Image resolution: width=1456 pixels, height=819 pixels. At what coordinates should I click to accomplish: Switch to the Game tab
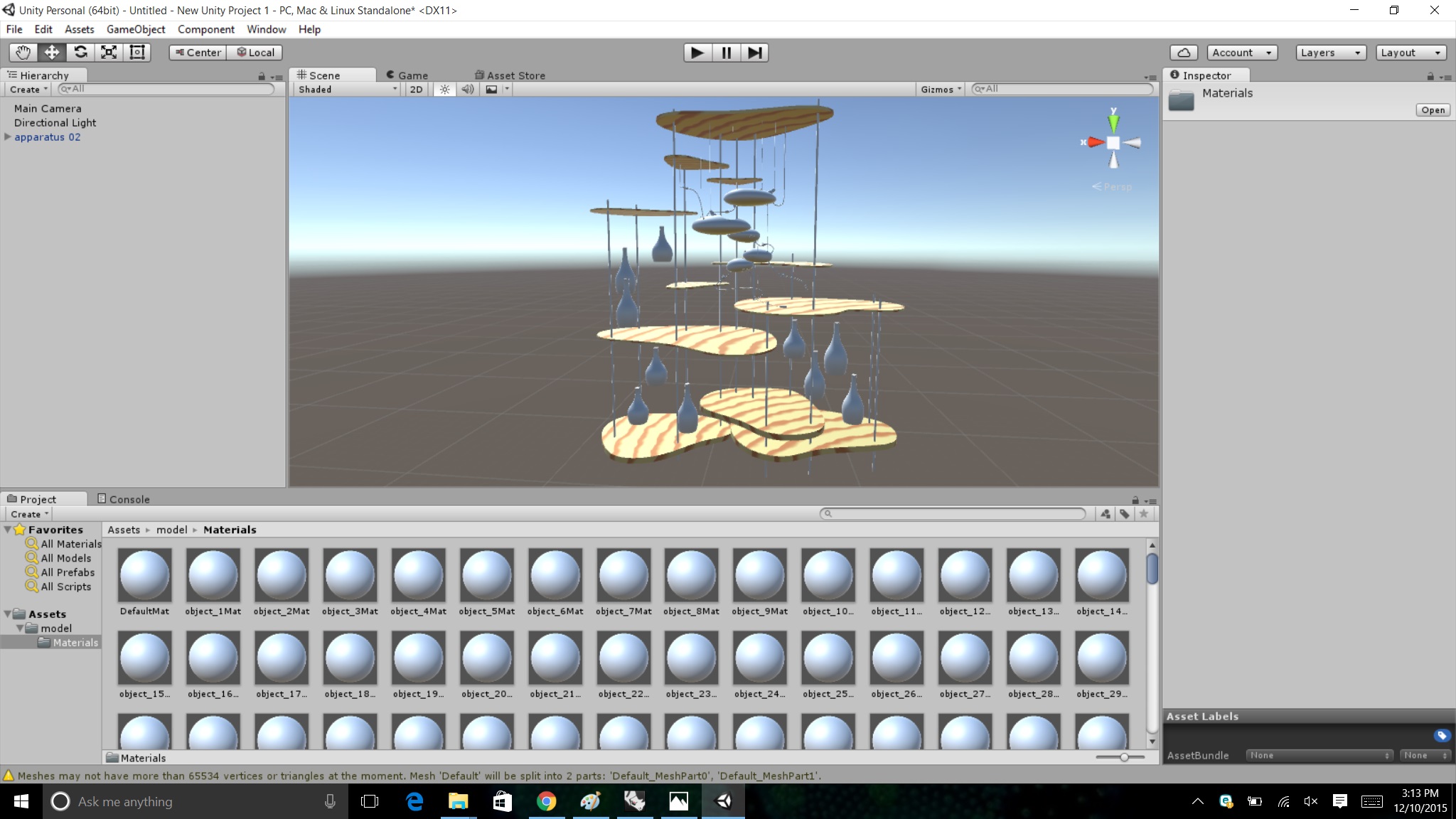click(x=409, y=75)
